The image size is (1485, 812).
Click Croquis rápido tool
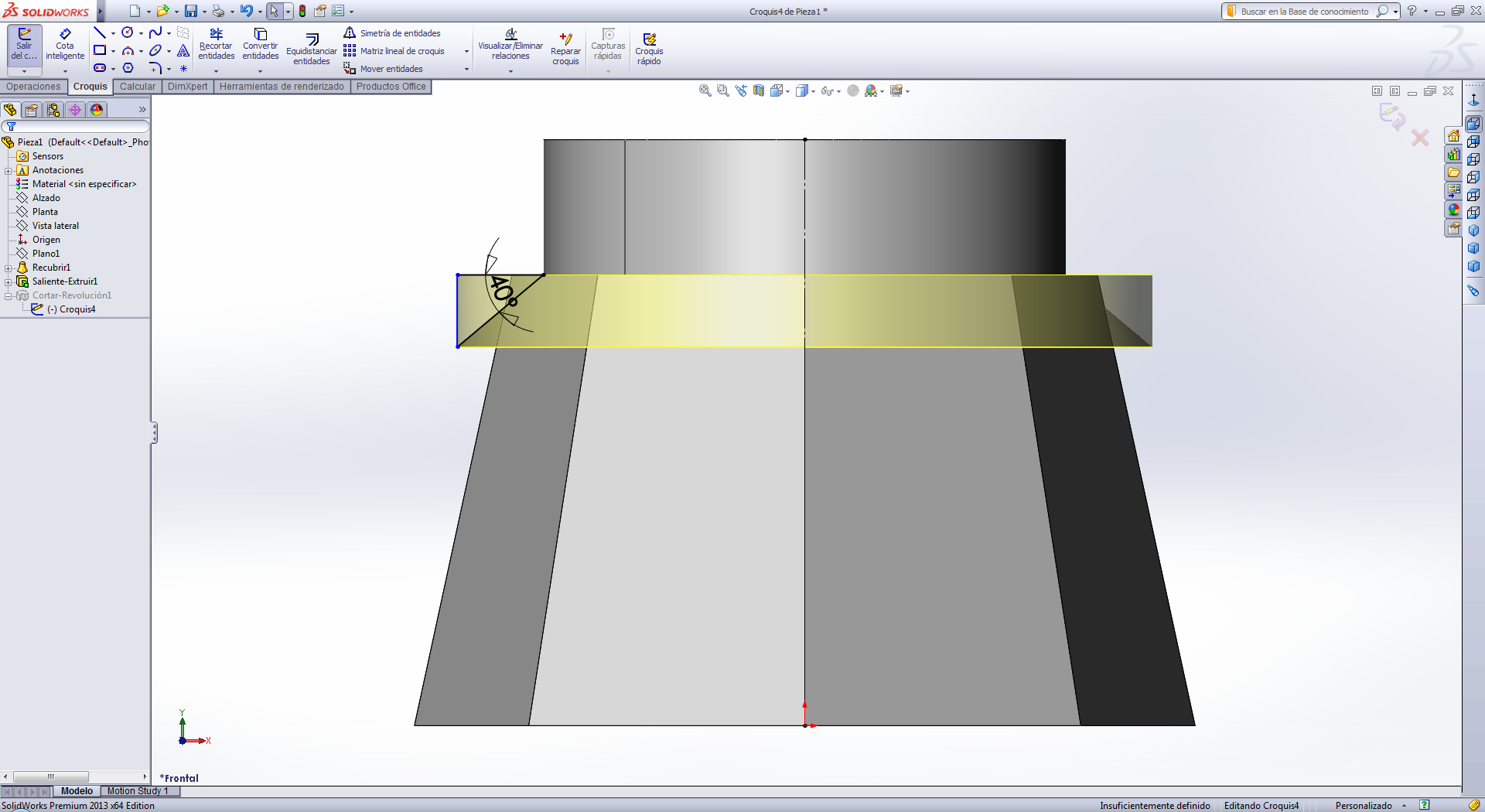tap(649, 49)
